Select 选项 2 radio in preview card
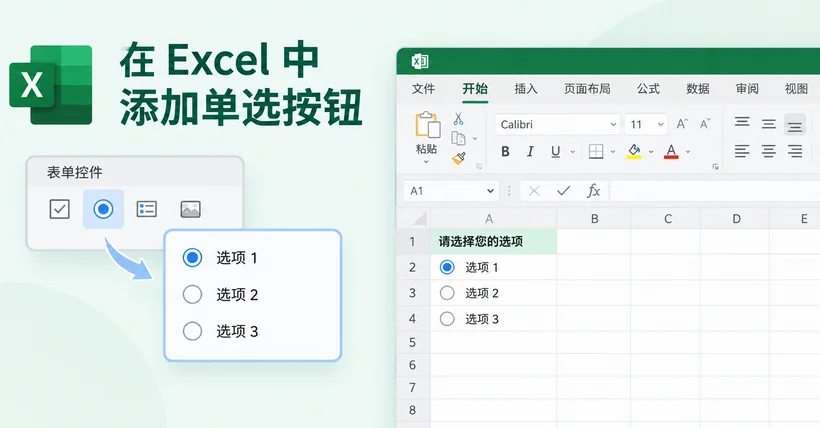This screenshot has height=428, width=820. (192, 295)
